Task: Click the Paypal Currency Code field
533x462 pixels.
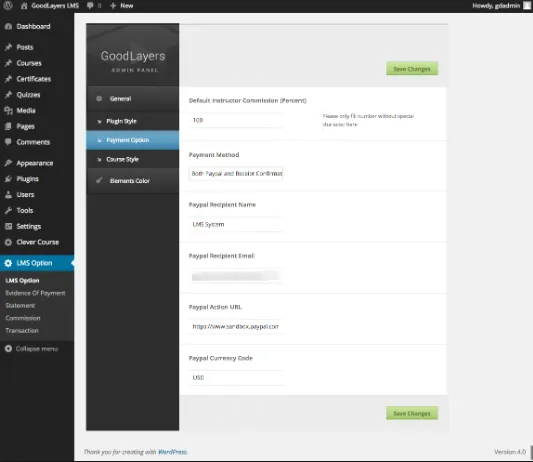Action: (x=236, y=378)
